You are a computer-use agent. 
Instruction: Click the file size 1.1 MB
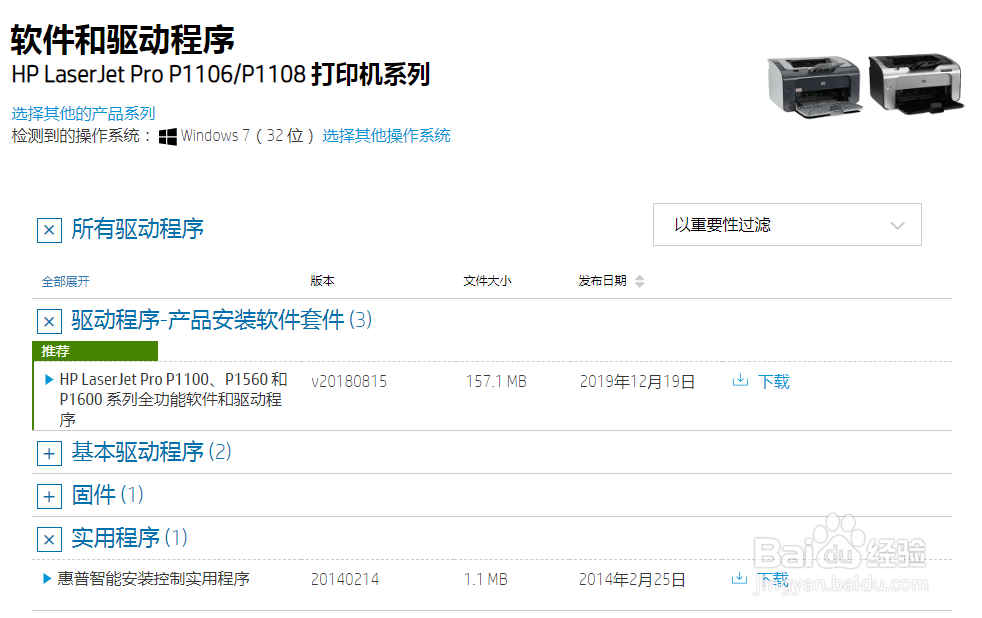tap(486, 579)
